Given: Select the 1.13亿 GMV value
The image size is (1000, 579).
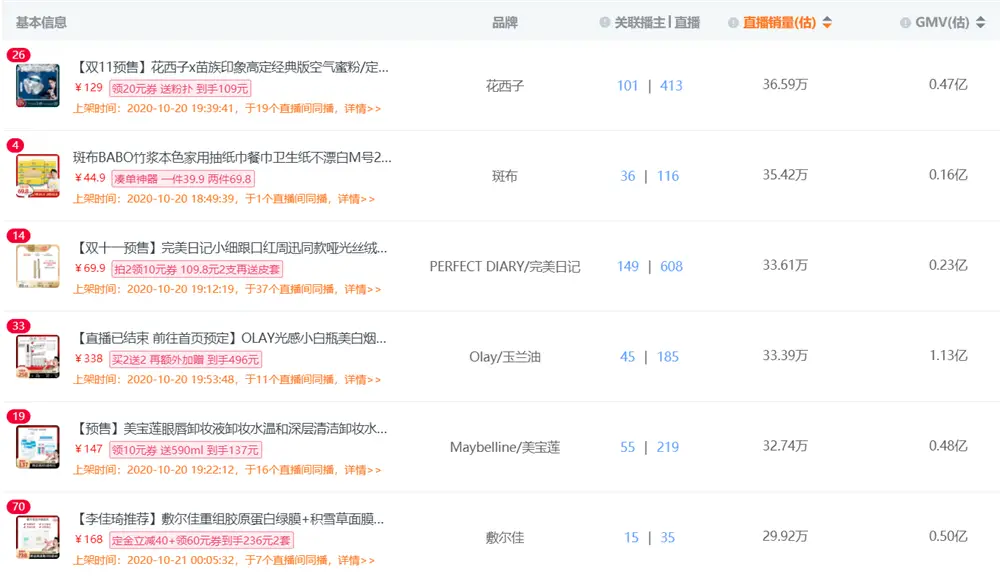Looking at the screenshot, I should 948,355.
